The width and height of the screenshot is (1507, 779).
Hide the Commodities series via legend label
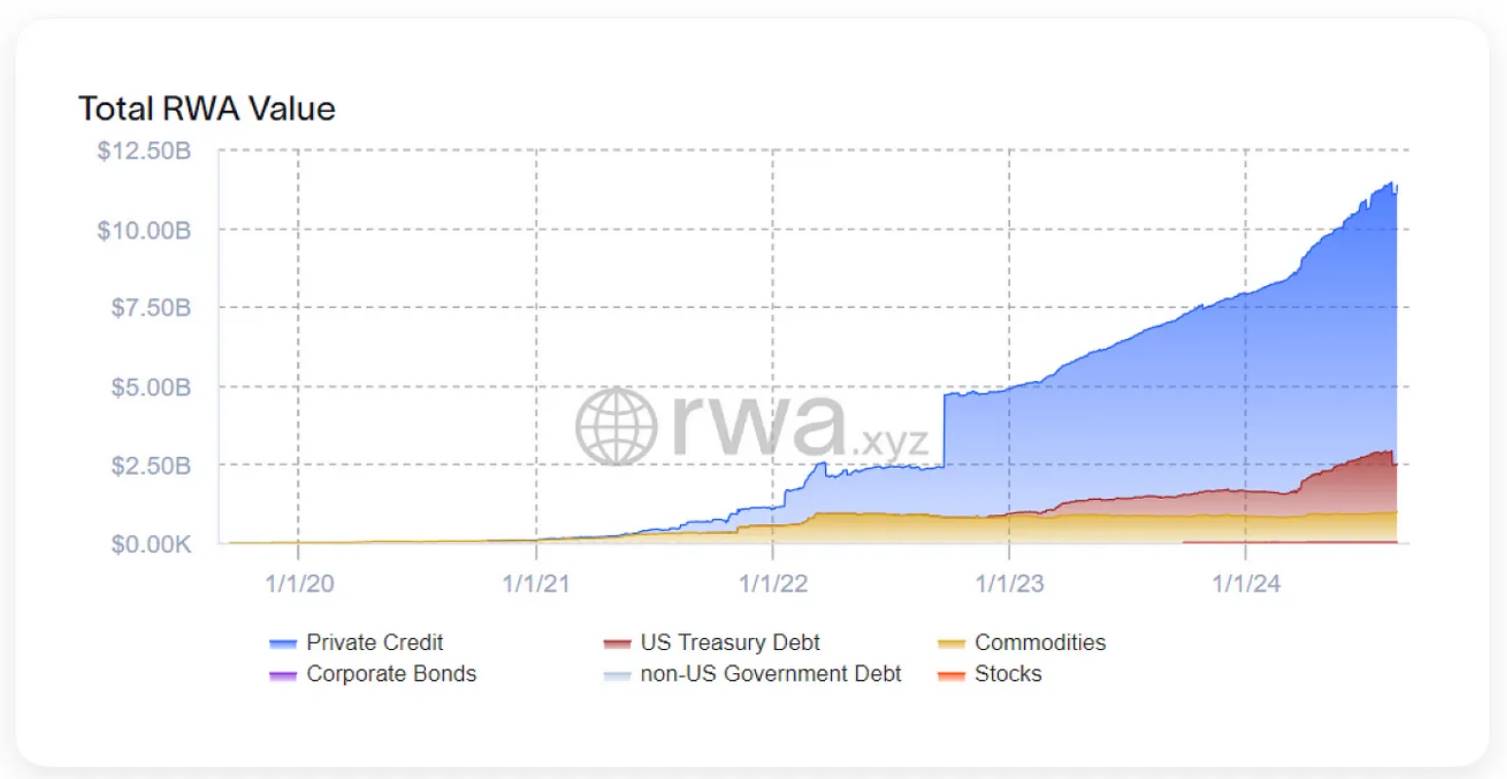[x=1040, y=643]
